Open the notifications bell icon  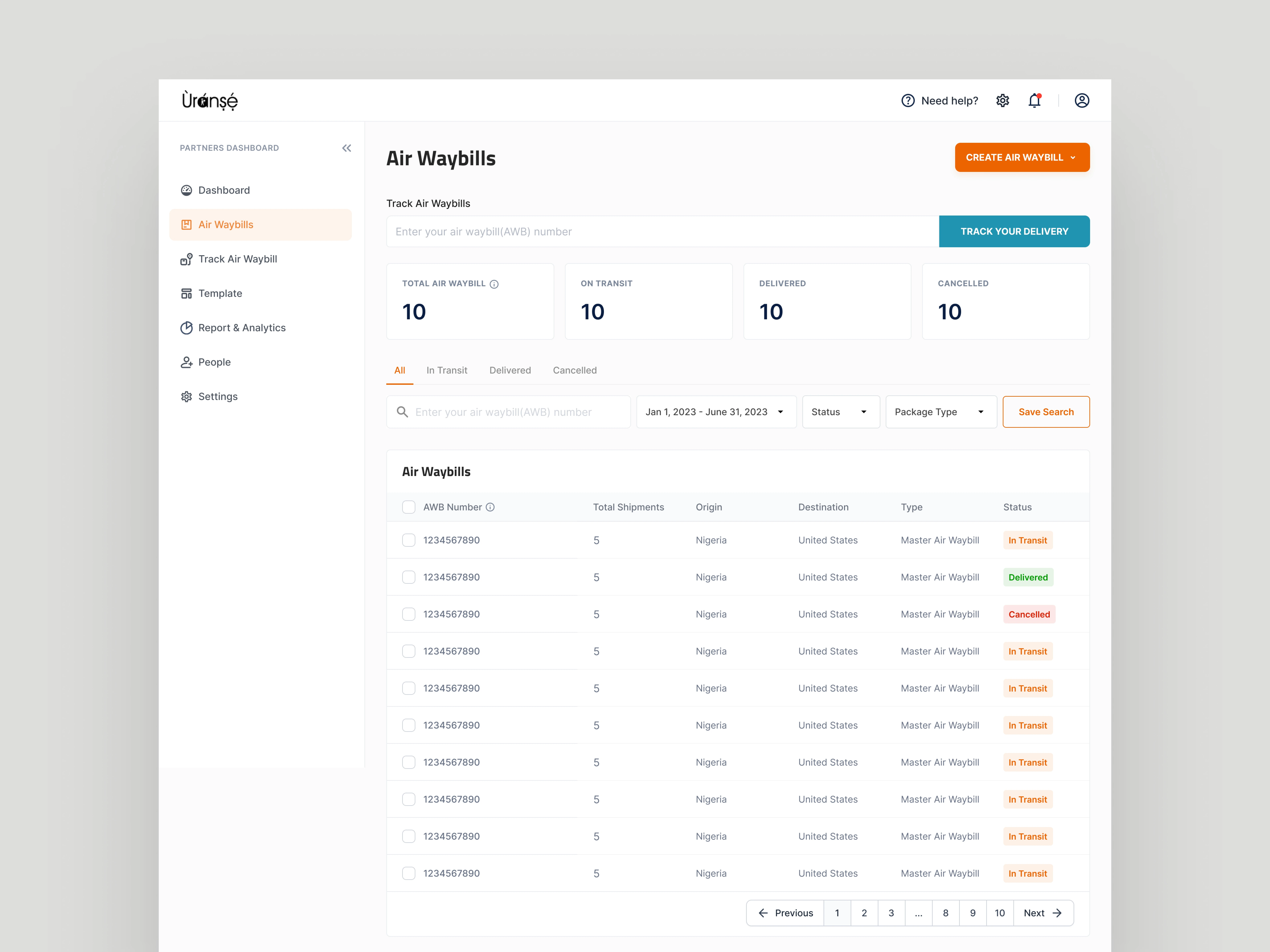[x=1035, y=100]
